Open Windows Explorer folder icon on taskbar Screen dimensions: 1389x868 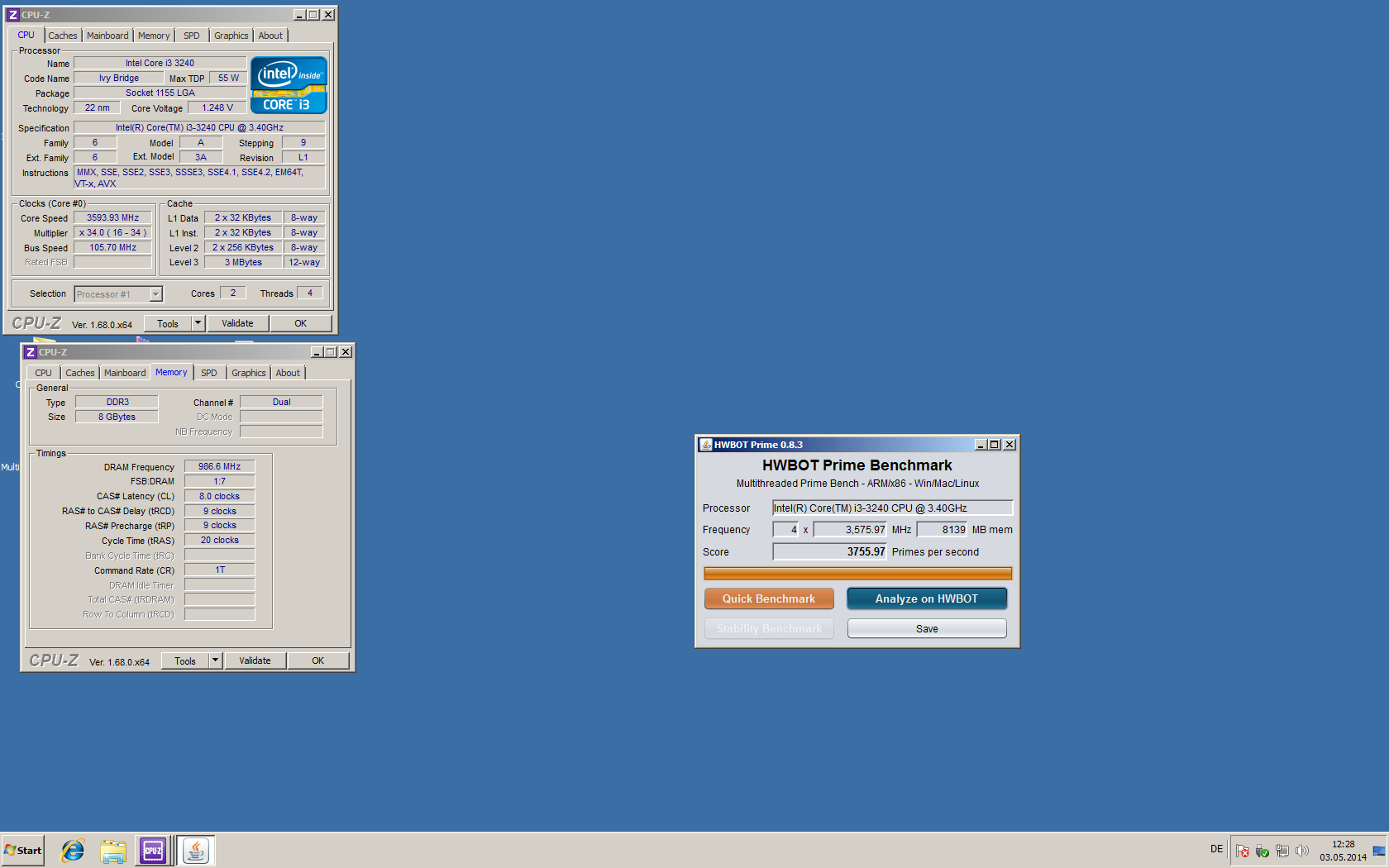[x=113, y=850]
